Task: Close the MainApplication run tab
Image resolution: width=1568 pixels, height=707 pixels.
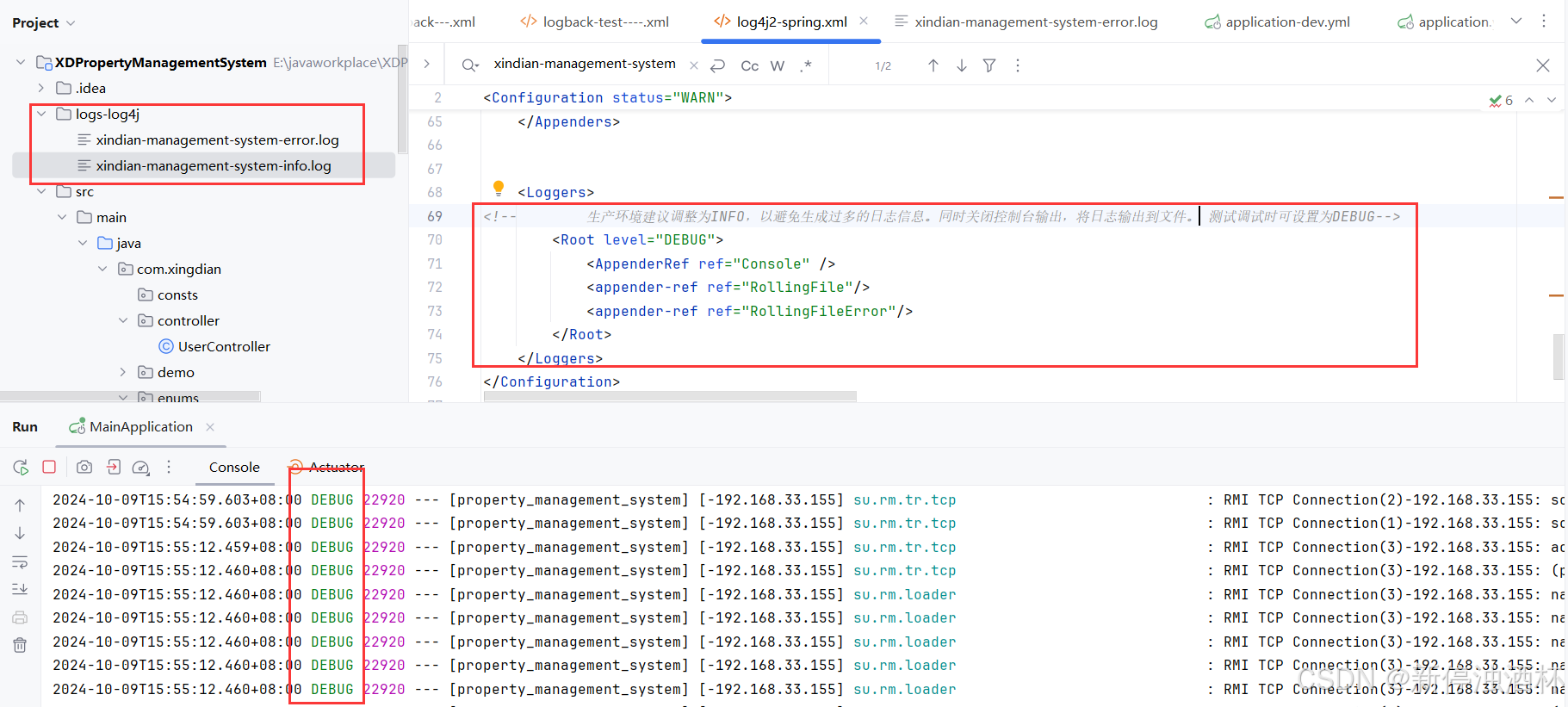Action: point(210,427)
